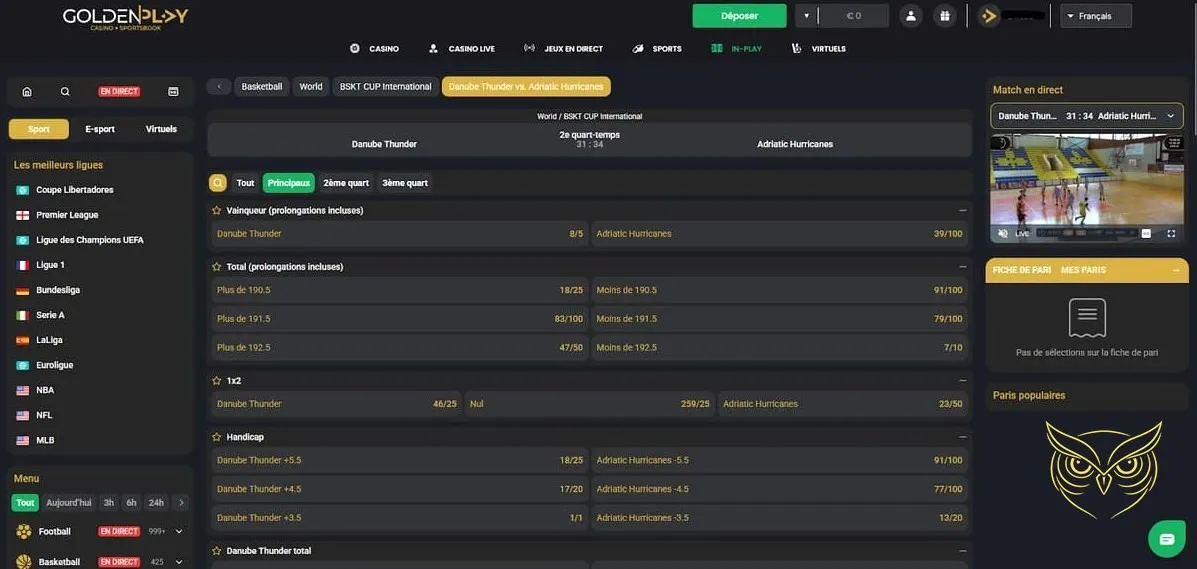
Task: Open the live match selector dropdown
Action: point(1087,116)
